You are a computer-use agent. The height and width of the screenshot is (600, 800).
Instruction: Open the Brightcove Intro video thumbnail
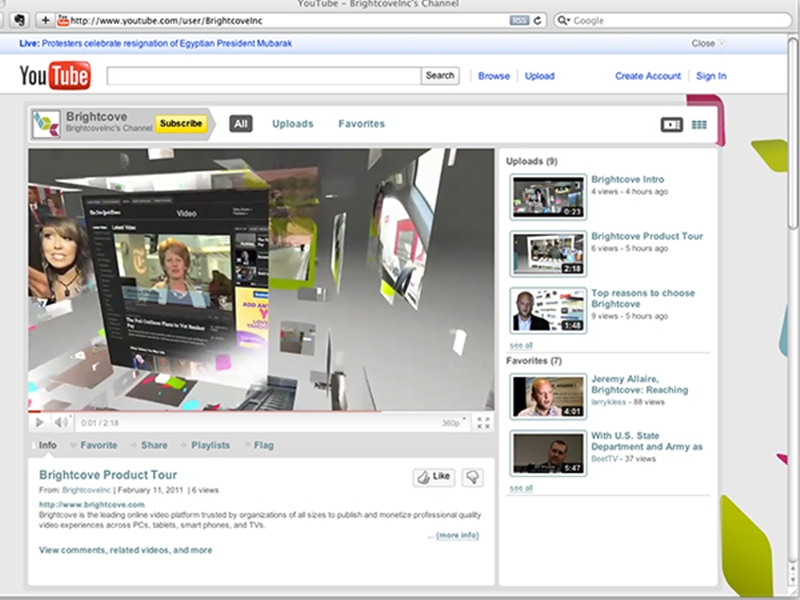(x=548, y=197)
